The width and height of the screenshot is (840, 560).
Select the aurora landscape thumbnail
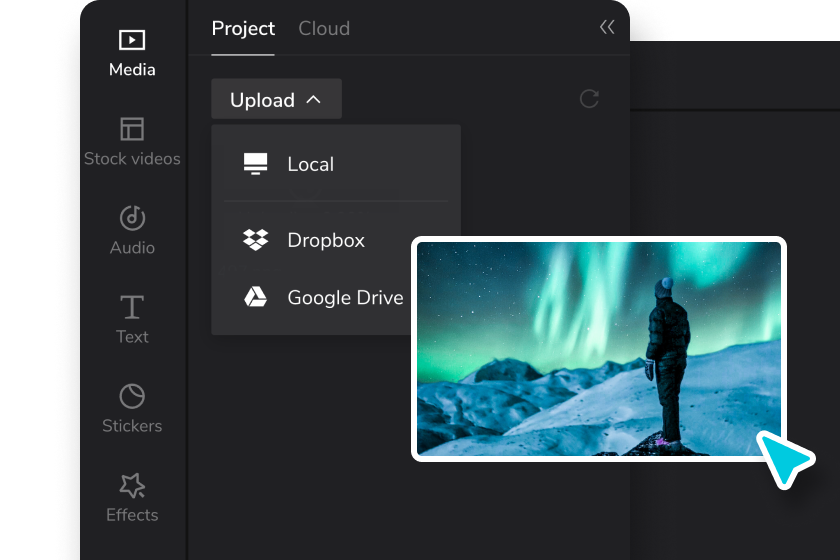click(599, 349)
